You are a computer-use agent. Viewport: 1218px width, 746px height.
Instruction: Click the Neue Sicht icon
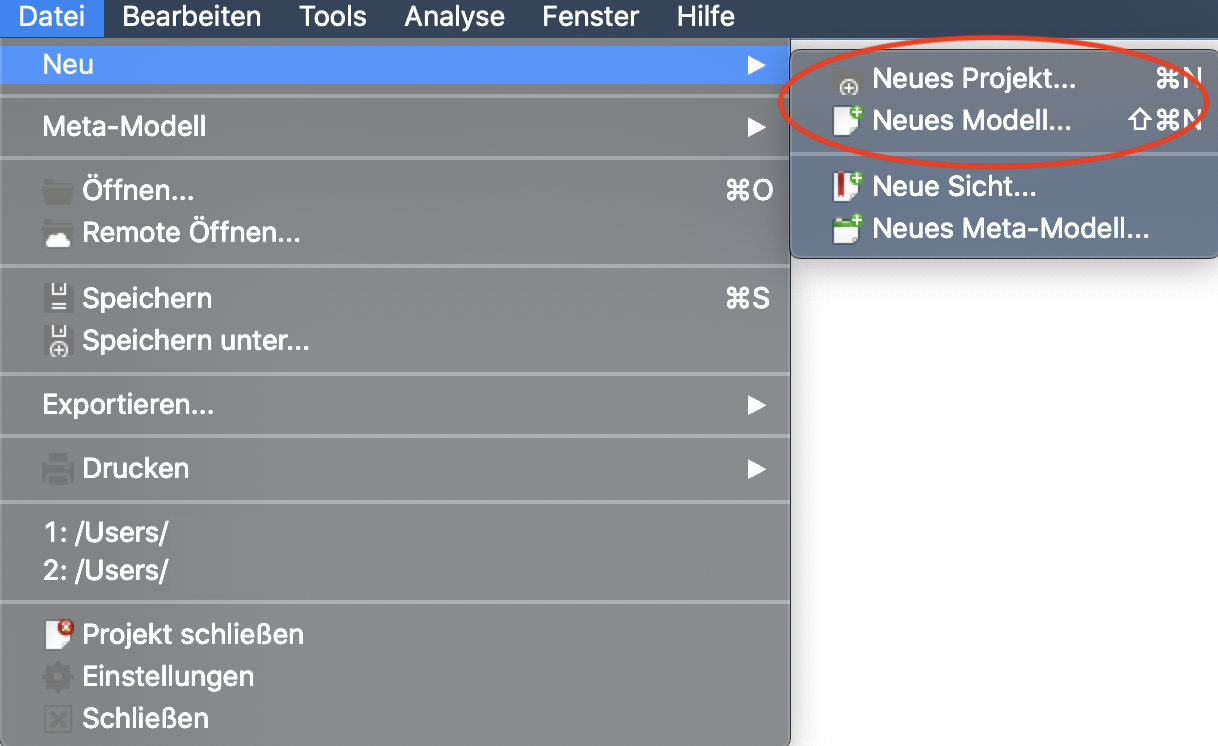(847, 187)
